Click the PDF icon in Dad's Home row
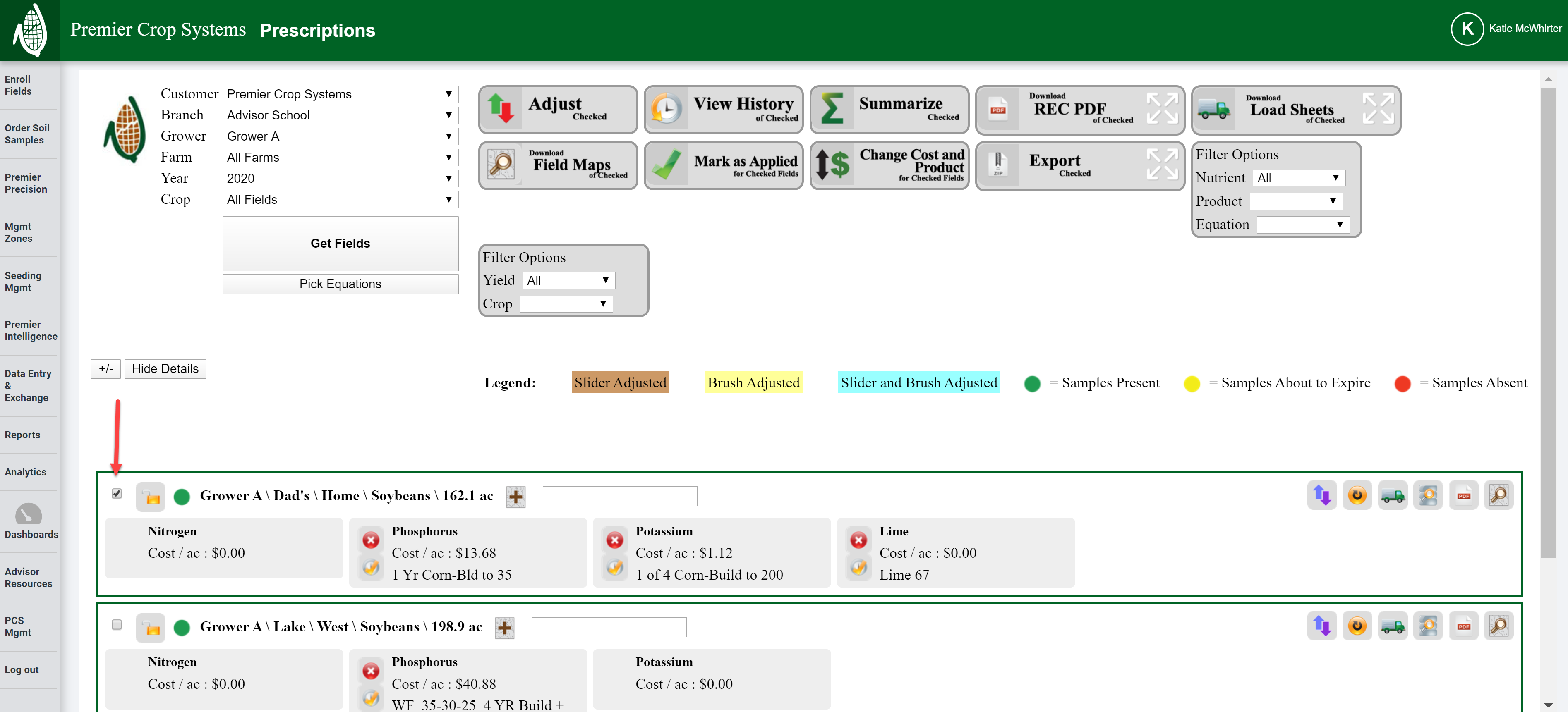 click(x=1463, y=495)
